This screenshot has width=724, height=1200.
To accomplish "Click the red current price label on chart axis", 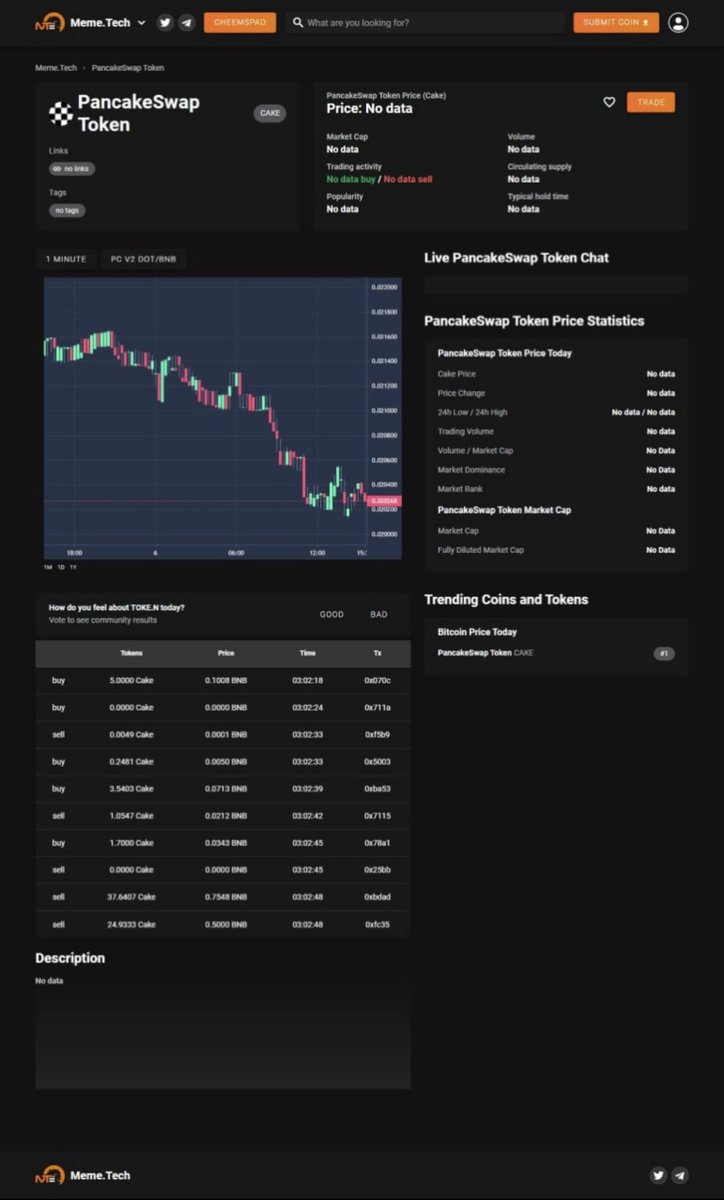I will coord(384,500).
